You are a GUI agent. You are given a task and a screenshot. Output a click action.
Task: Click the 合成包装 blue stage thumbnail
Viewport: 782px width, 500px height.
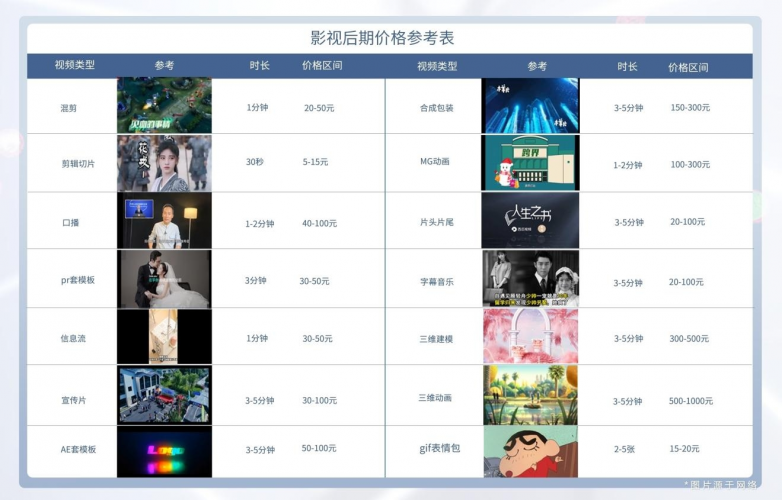point(531,106)
